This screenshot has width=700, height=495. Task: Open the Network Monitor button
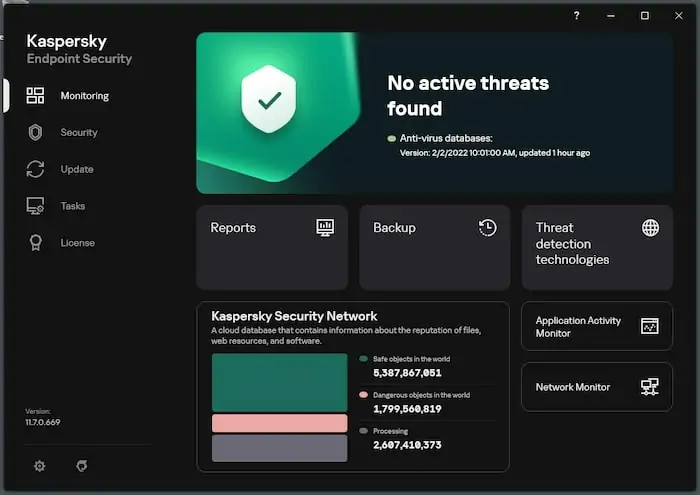(597, 387)
